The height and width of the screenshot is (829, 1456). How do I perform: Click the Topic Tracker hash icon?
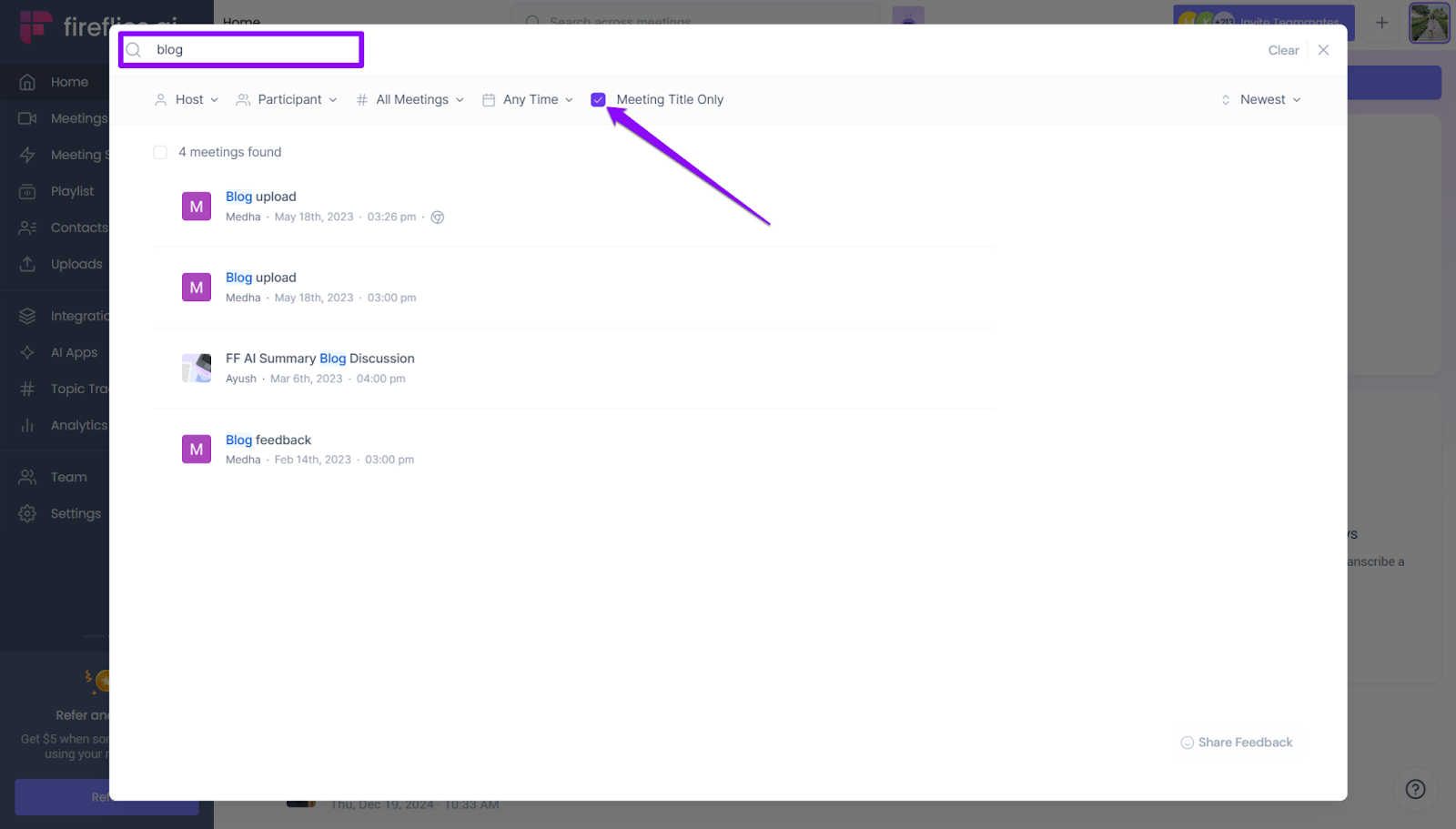pyautogui.click(x=27, y=389)
